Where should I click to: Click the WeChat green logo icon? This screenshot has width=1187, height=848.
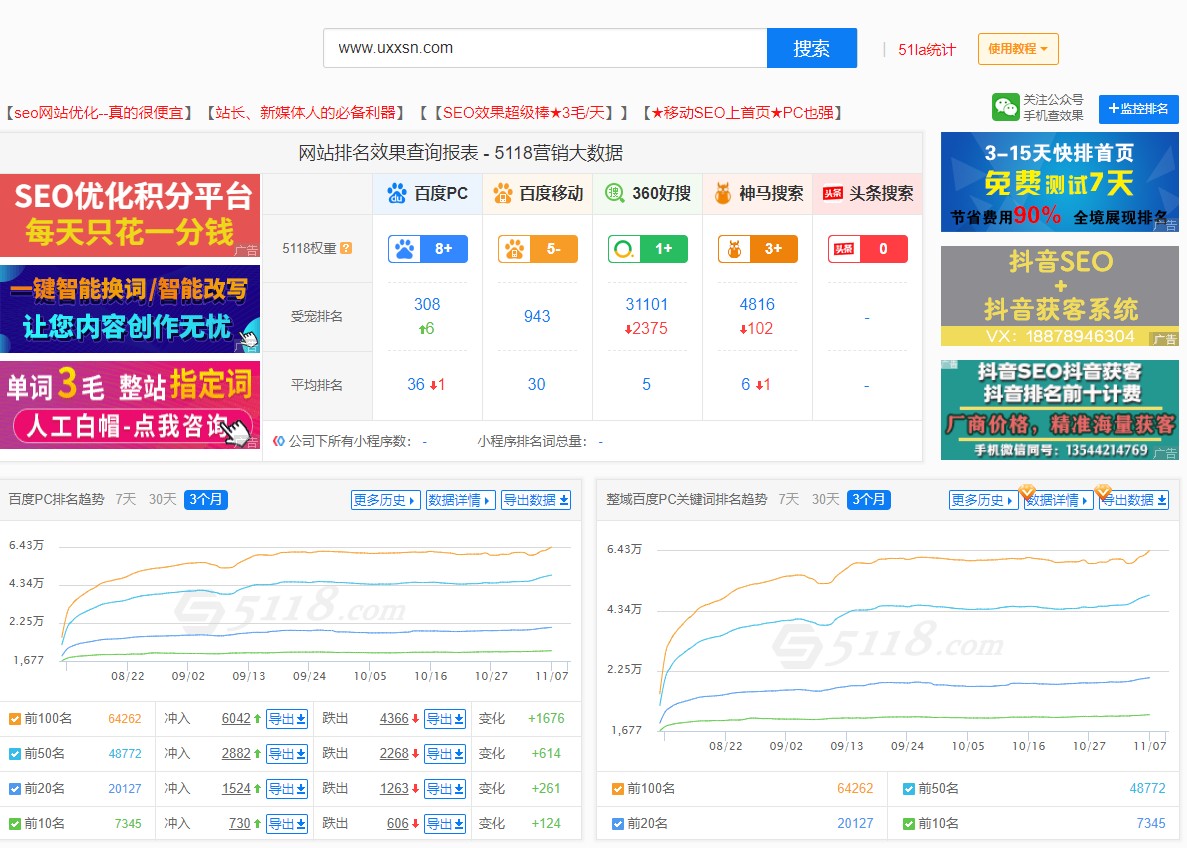[1005, 108]
